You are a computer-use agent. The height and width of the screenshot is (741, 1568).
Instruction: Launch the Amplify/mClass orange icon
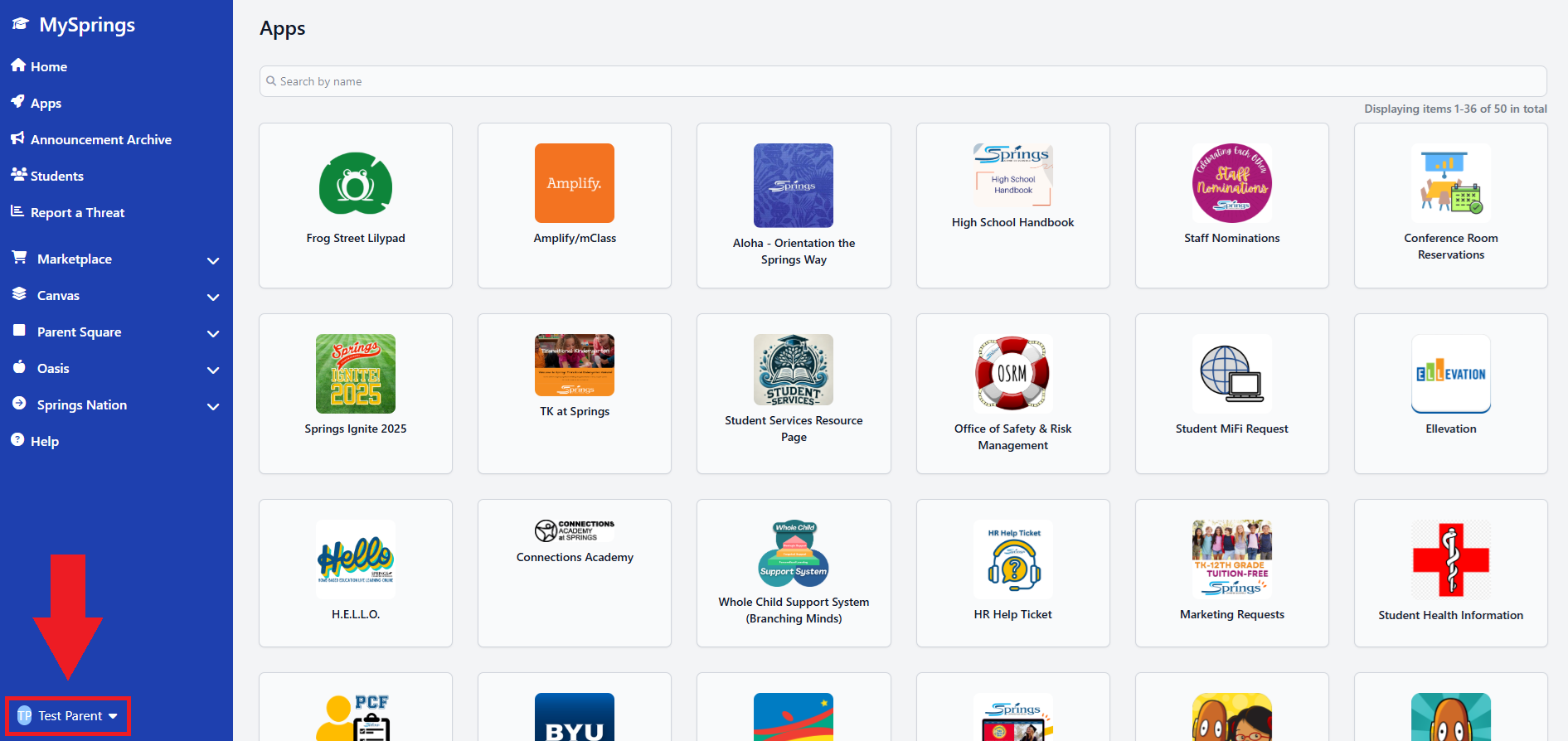click(x=574, y=183)
